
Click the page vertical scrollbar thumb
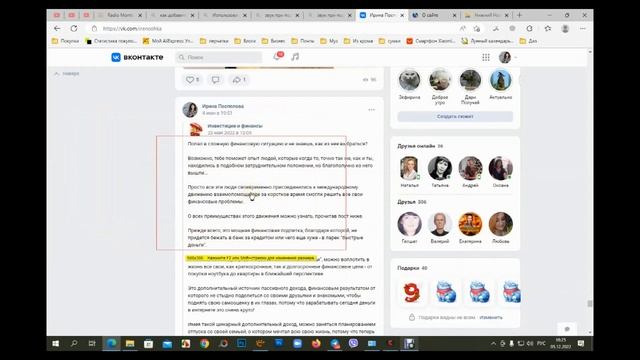590,303
